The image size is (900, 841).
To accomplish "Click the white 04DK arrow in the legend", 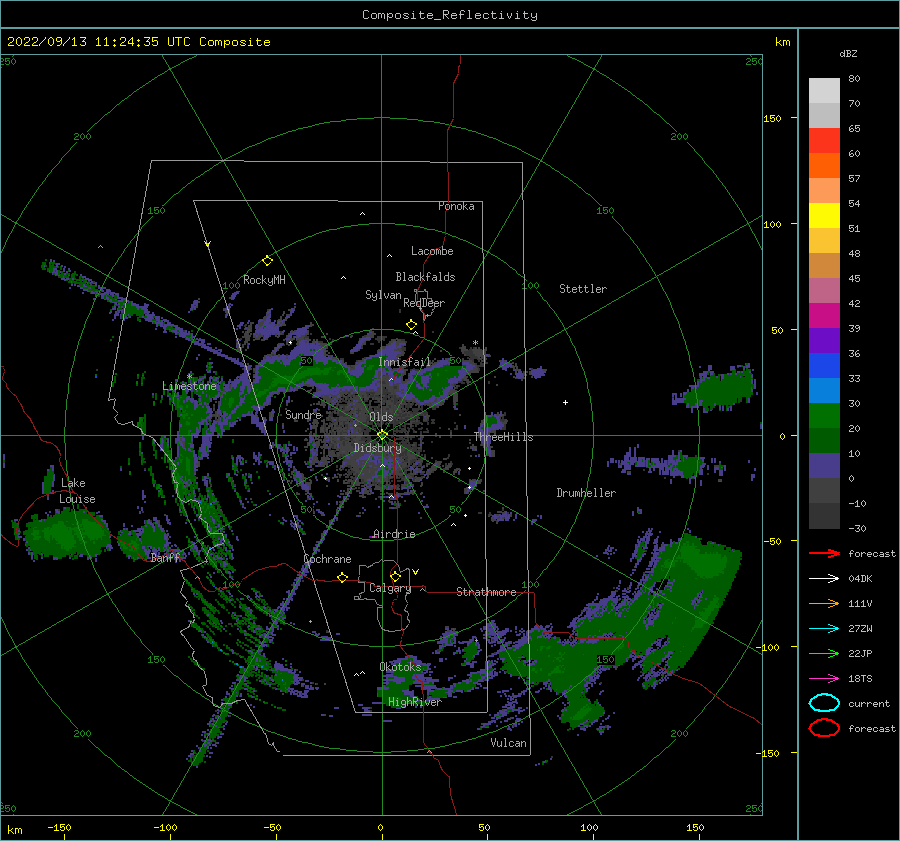I will click(x=824, y=579).
